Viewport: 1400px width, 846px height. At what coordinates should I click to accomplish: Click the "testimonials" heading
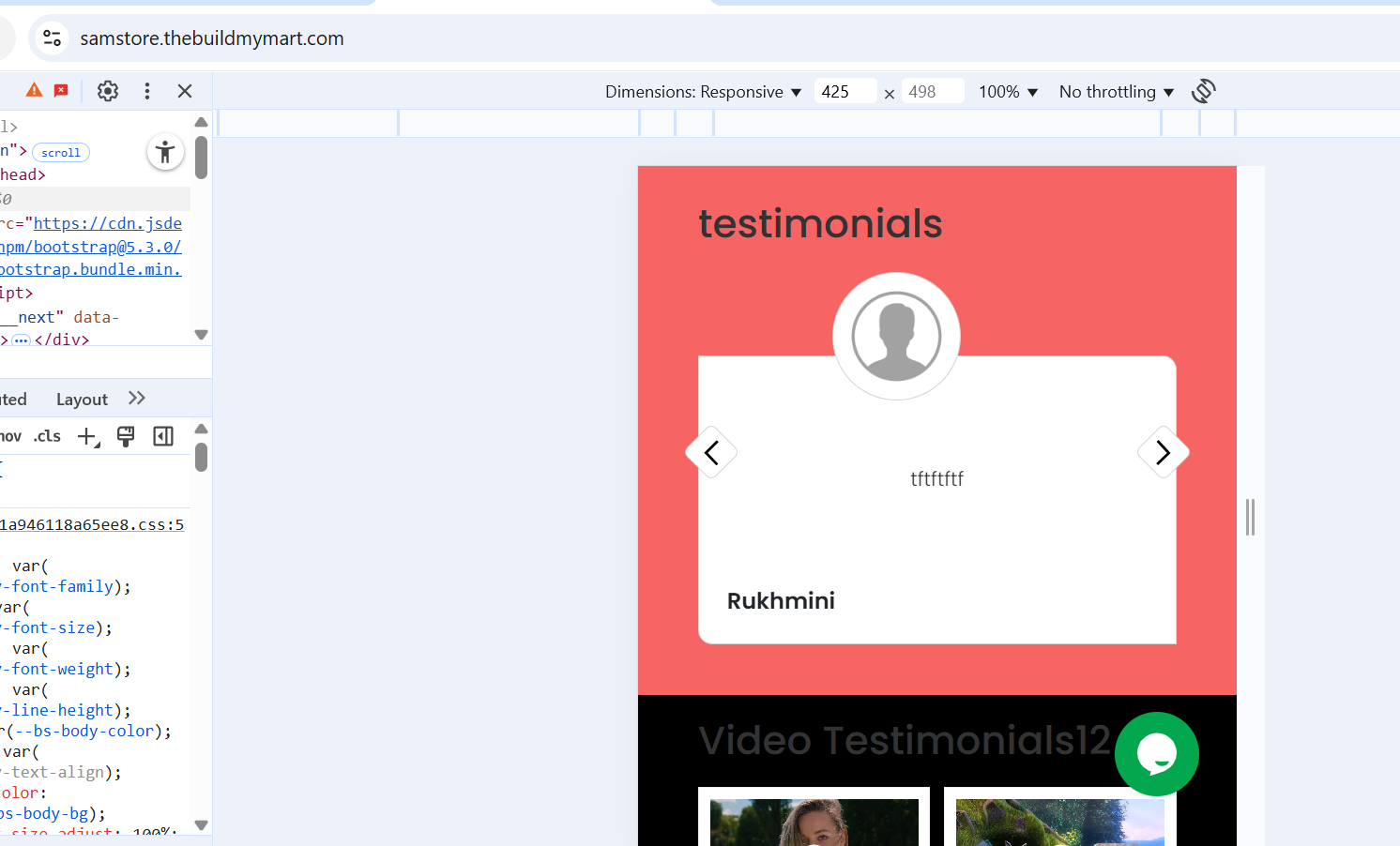click(x=820, y=223)
